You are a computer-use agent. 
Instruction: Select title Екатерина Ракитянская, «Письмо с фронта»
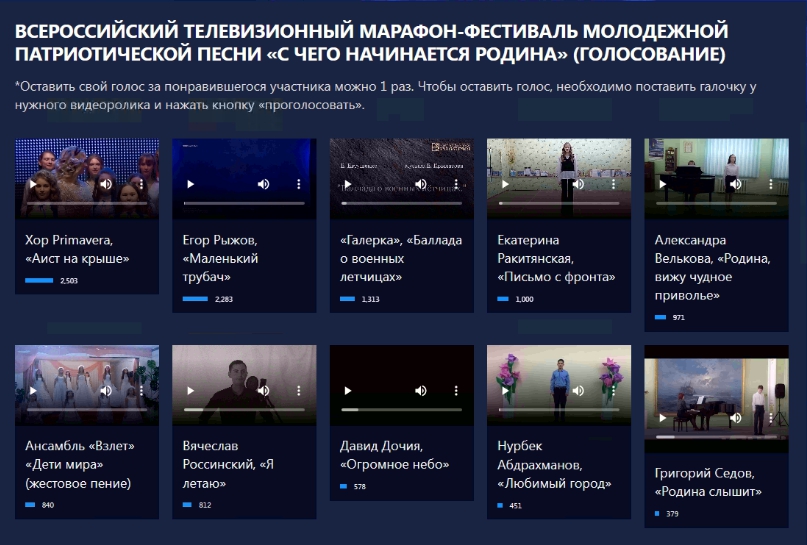(x=556, y=258)
